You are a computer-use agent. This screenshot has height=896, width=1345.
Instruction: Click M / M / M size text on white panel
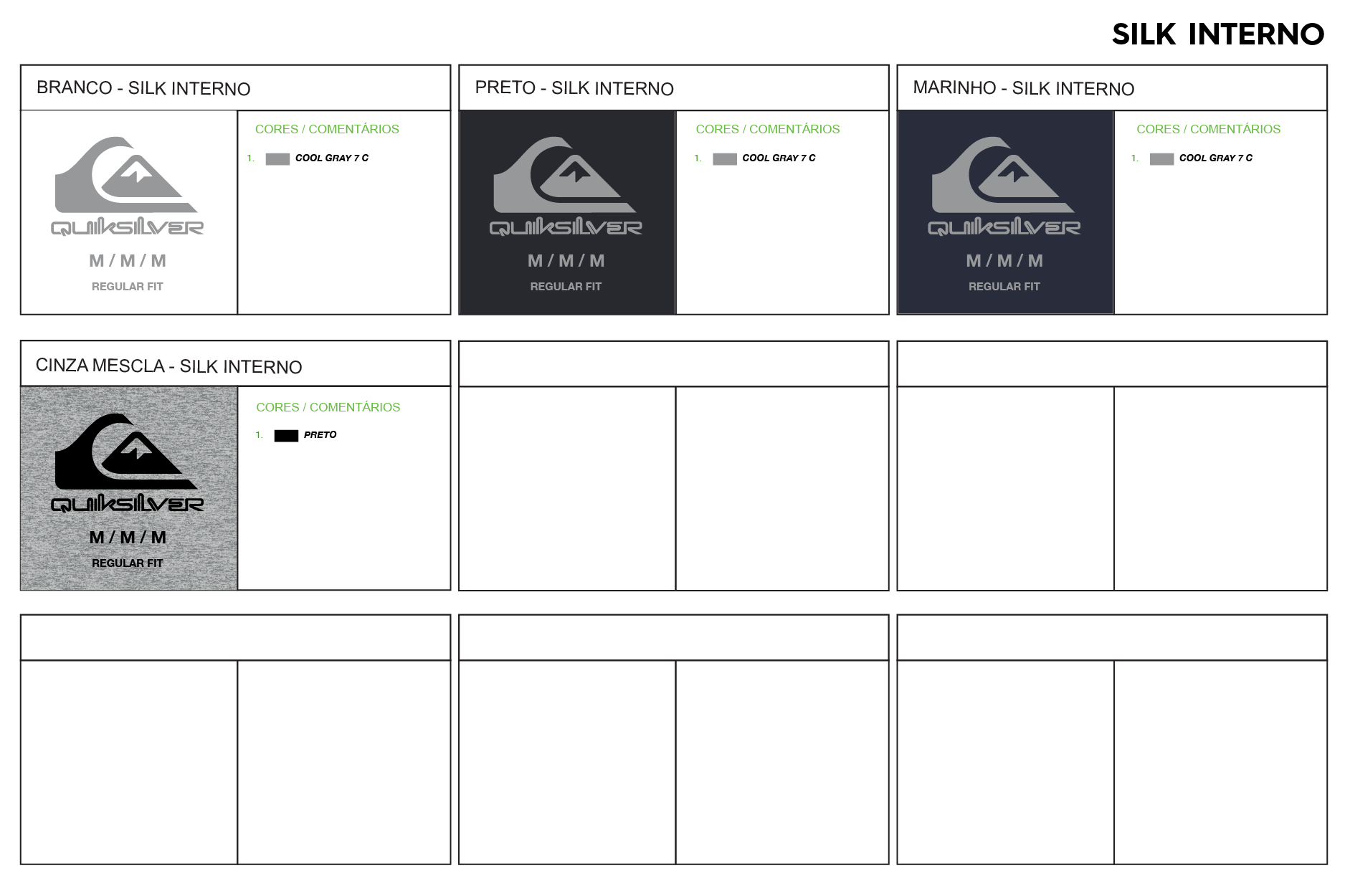(x=128, y=261)
